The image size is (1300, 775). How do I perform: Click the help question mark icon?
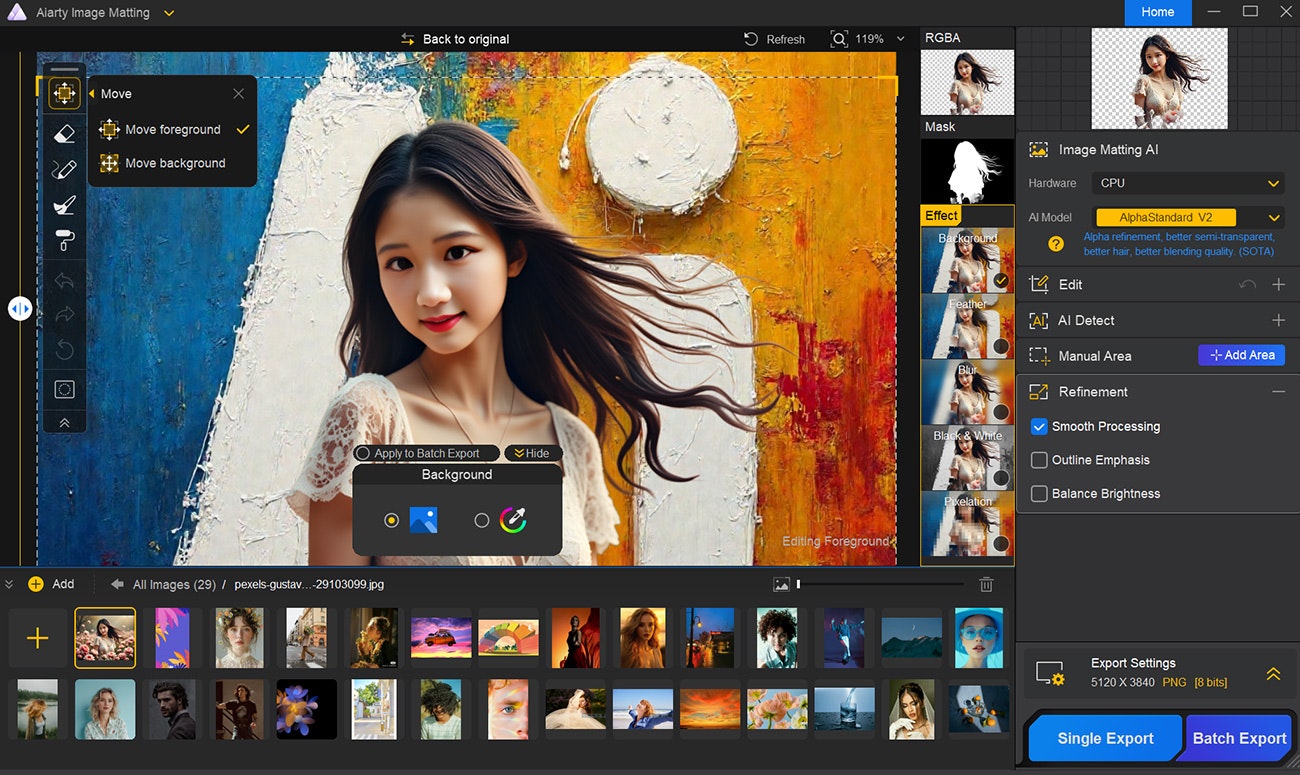(1055, 244)
